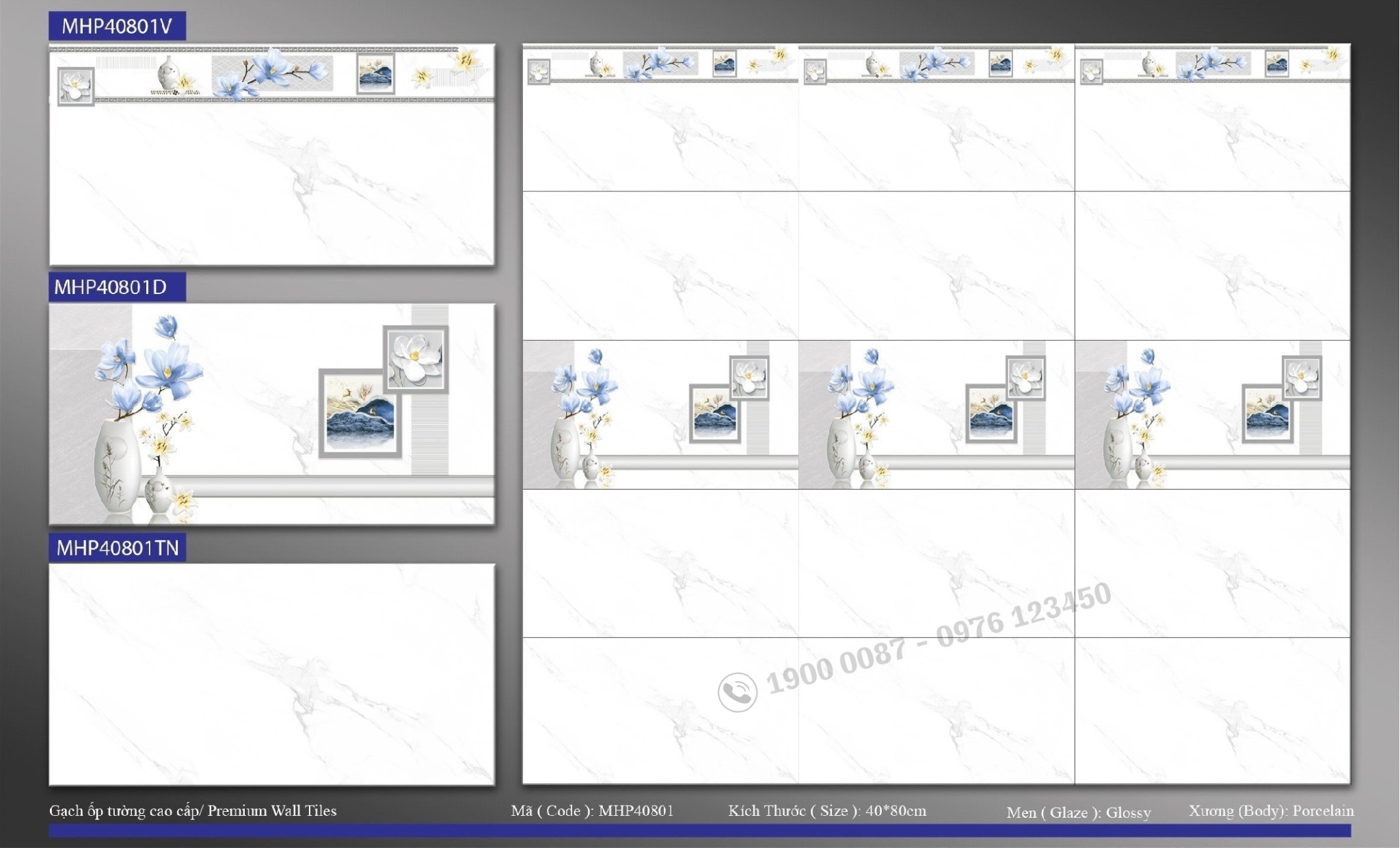Click the framed white flower picture

click(x=416, y=359)
